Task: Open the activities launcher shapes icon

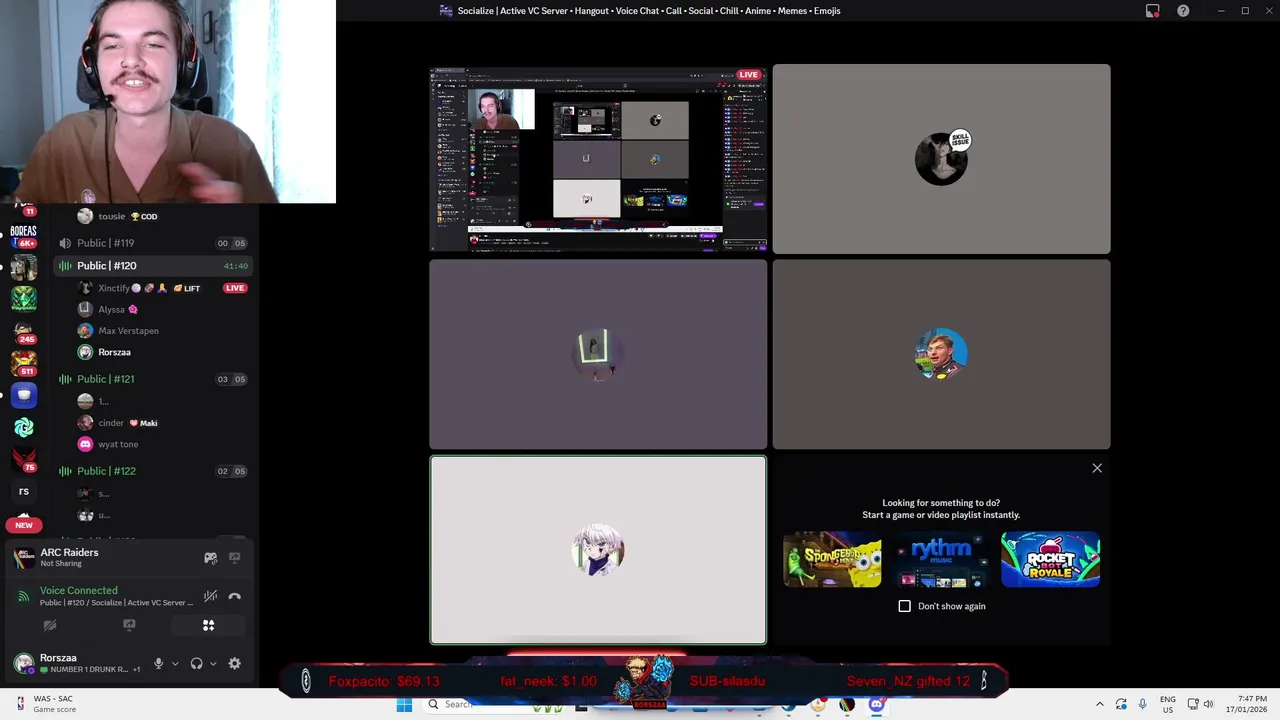Action: tap(208, 625)
